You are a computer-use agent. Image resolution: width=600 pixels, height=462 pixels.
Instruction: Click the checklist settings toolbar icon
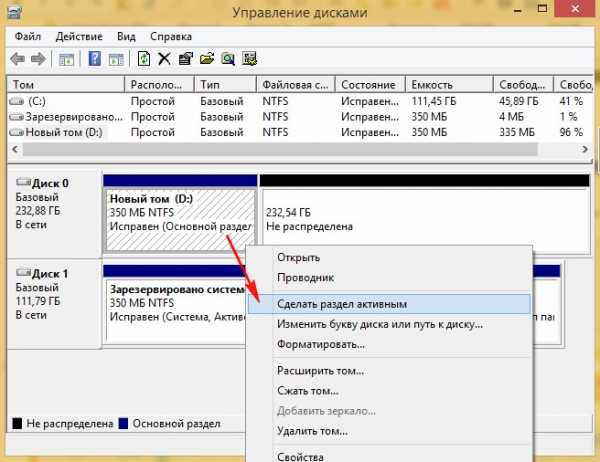click(249, 59)
